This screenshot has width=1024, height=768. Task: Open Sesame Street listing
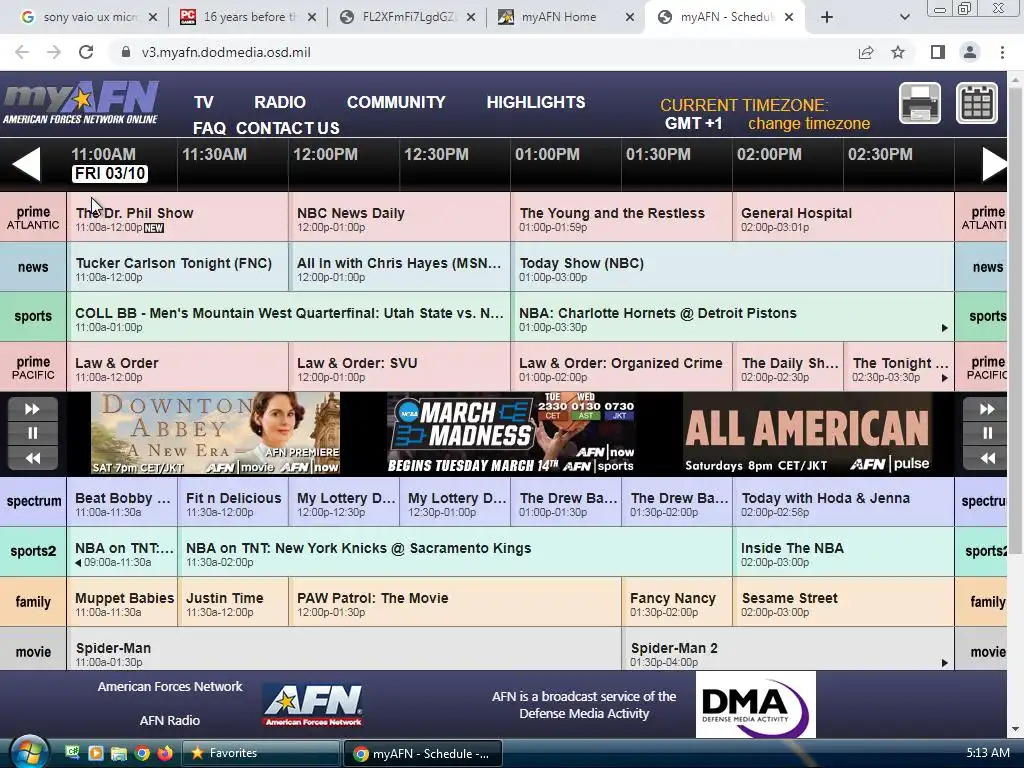(844, 603)
